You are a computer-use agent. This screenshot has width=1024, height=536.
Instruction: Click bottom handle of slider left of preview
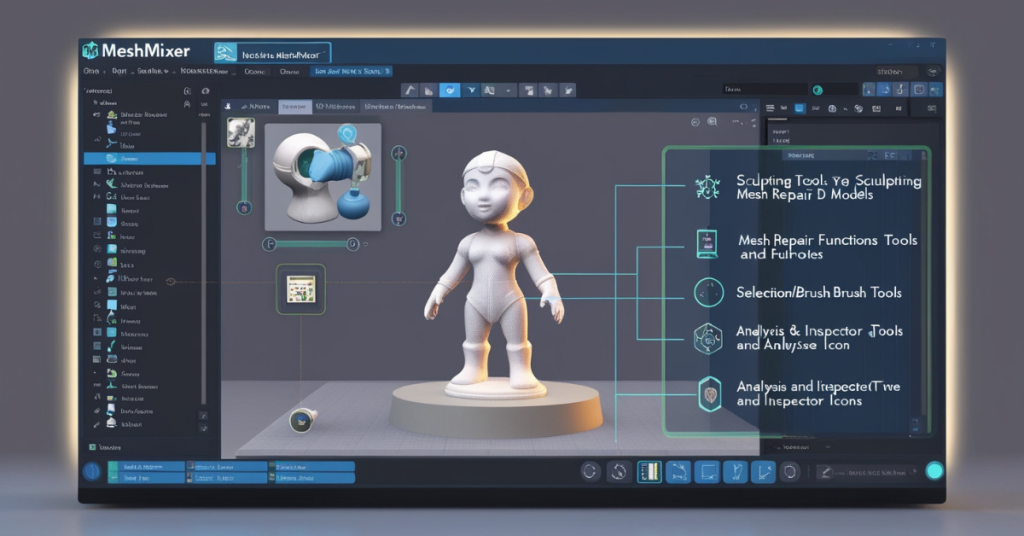coord(244,208)
